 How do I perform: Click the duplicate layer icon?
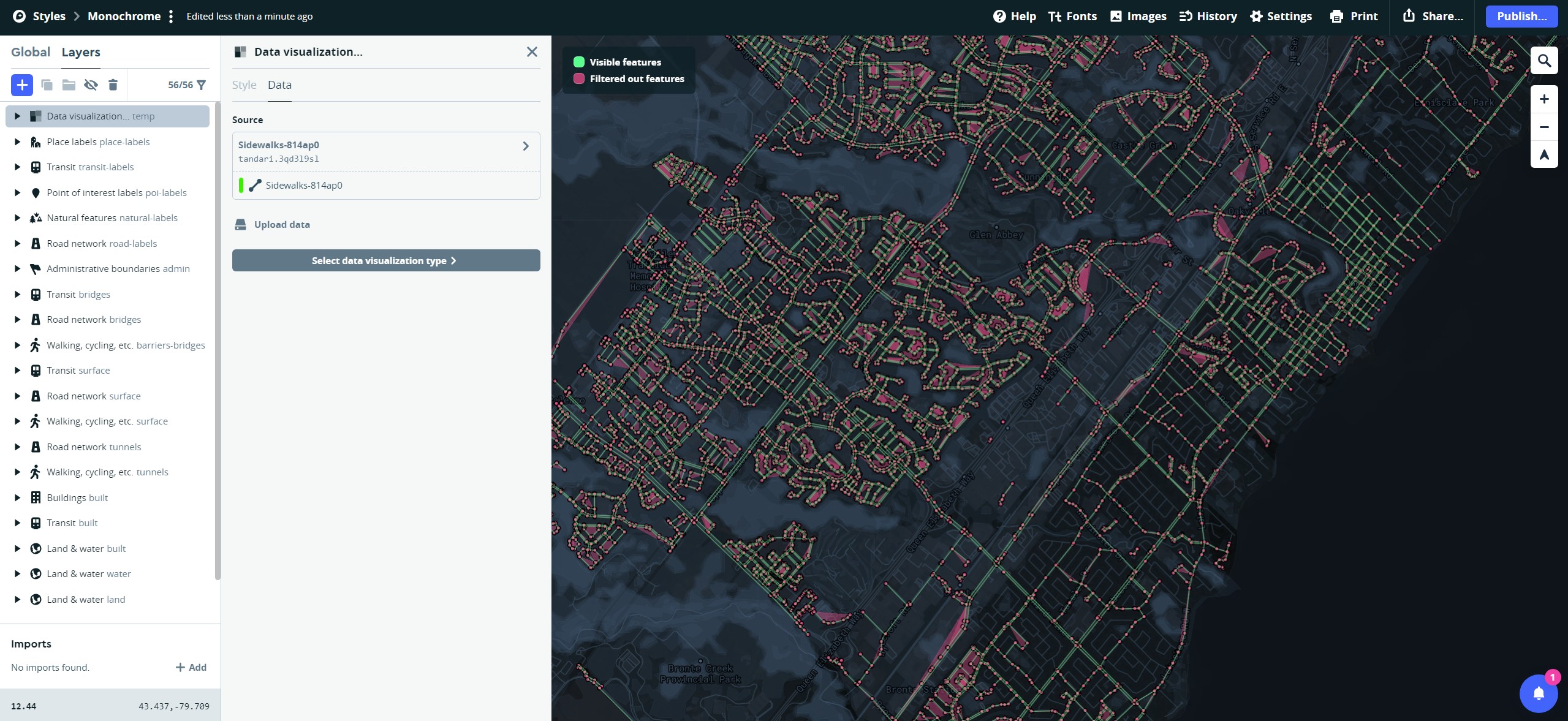point(47,85)
